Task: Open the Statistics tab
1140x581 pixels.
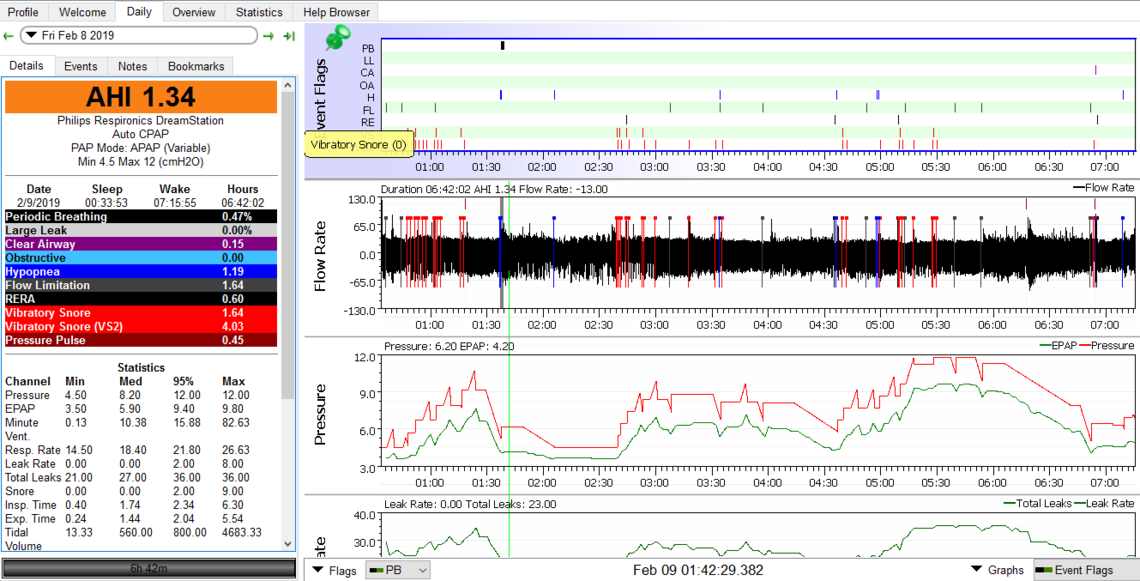Action: click(259, 12)
